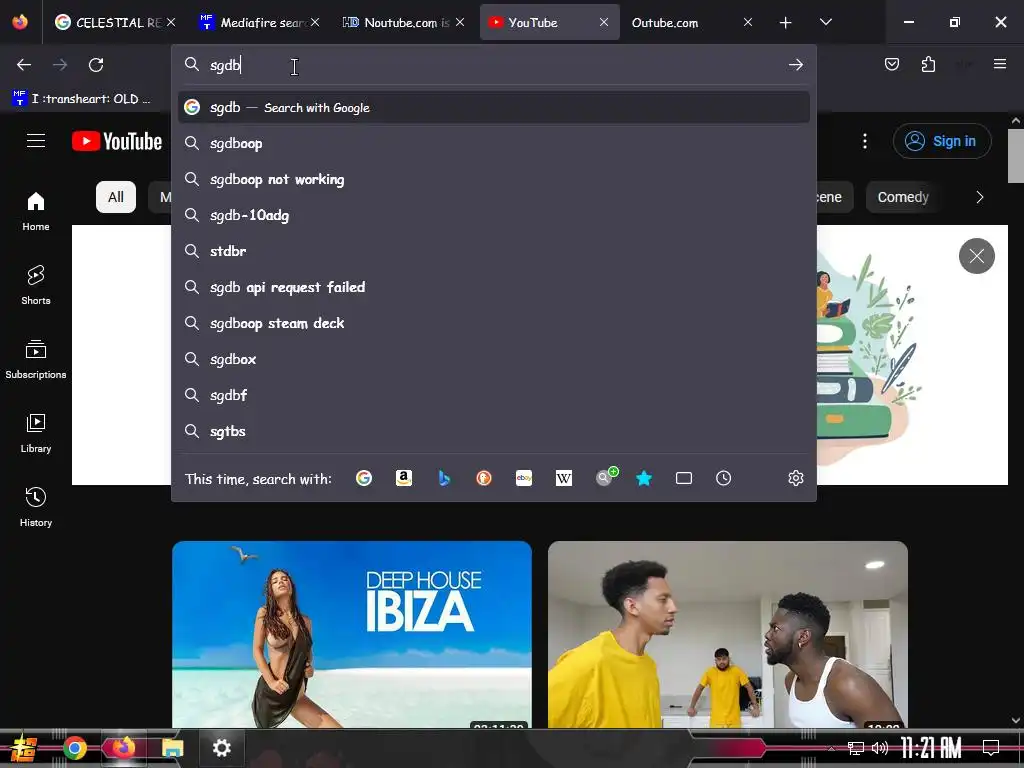Search with DuckDuckGo one-off engine icon
Image resolution: width=1024 pixels, height=768 pixels.
click(484, 478)
